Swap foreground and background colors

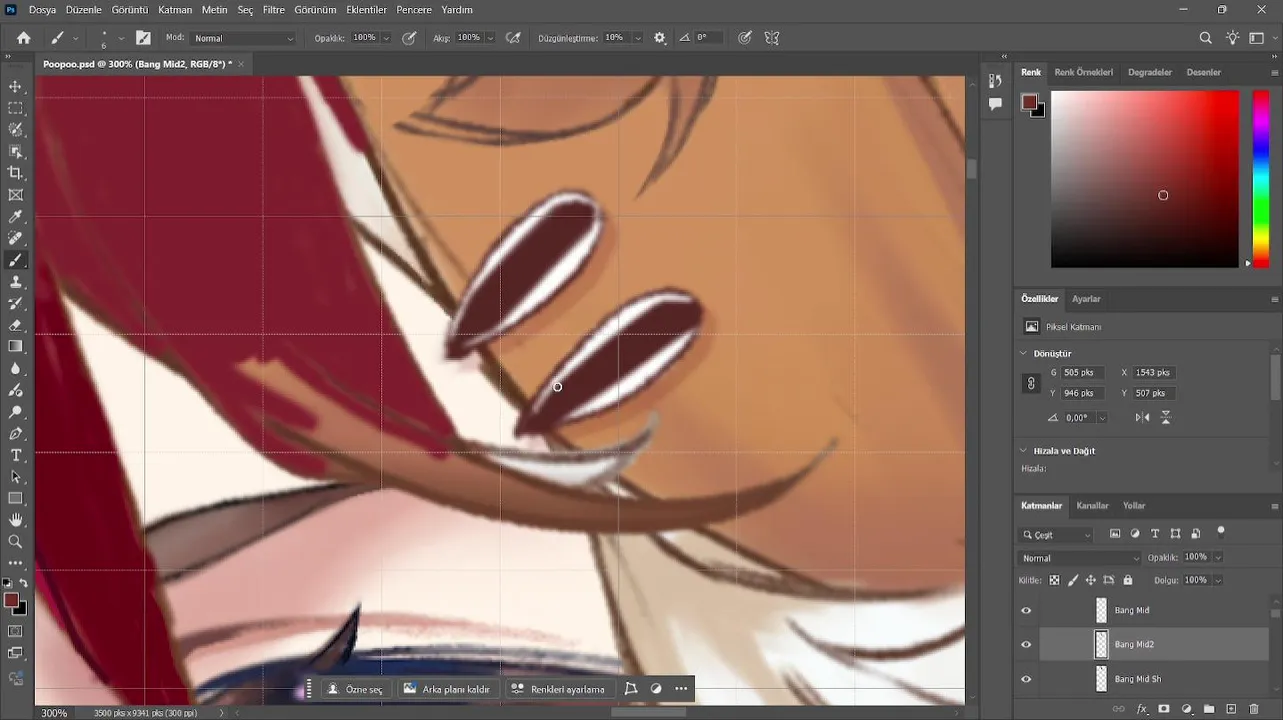click(x=24, y=584)
